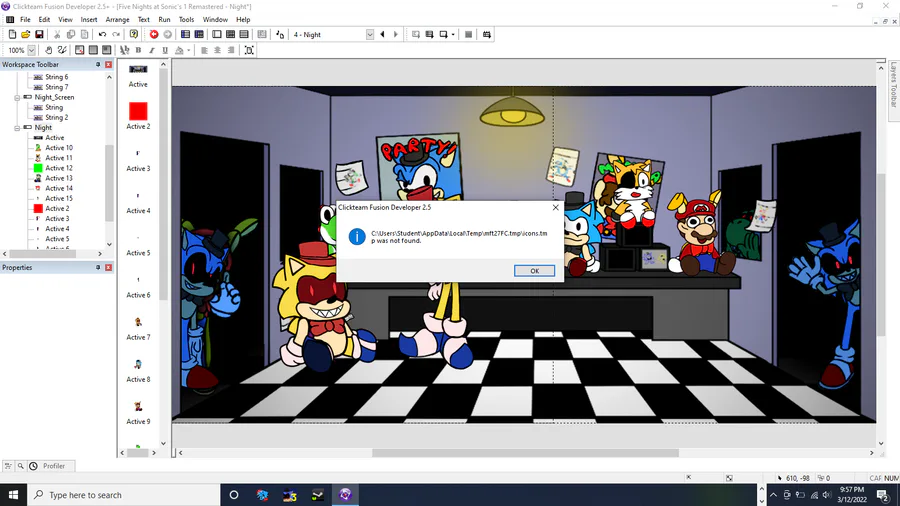Collapse the Night_Screen tree node

[x=17, y=98]
